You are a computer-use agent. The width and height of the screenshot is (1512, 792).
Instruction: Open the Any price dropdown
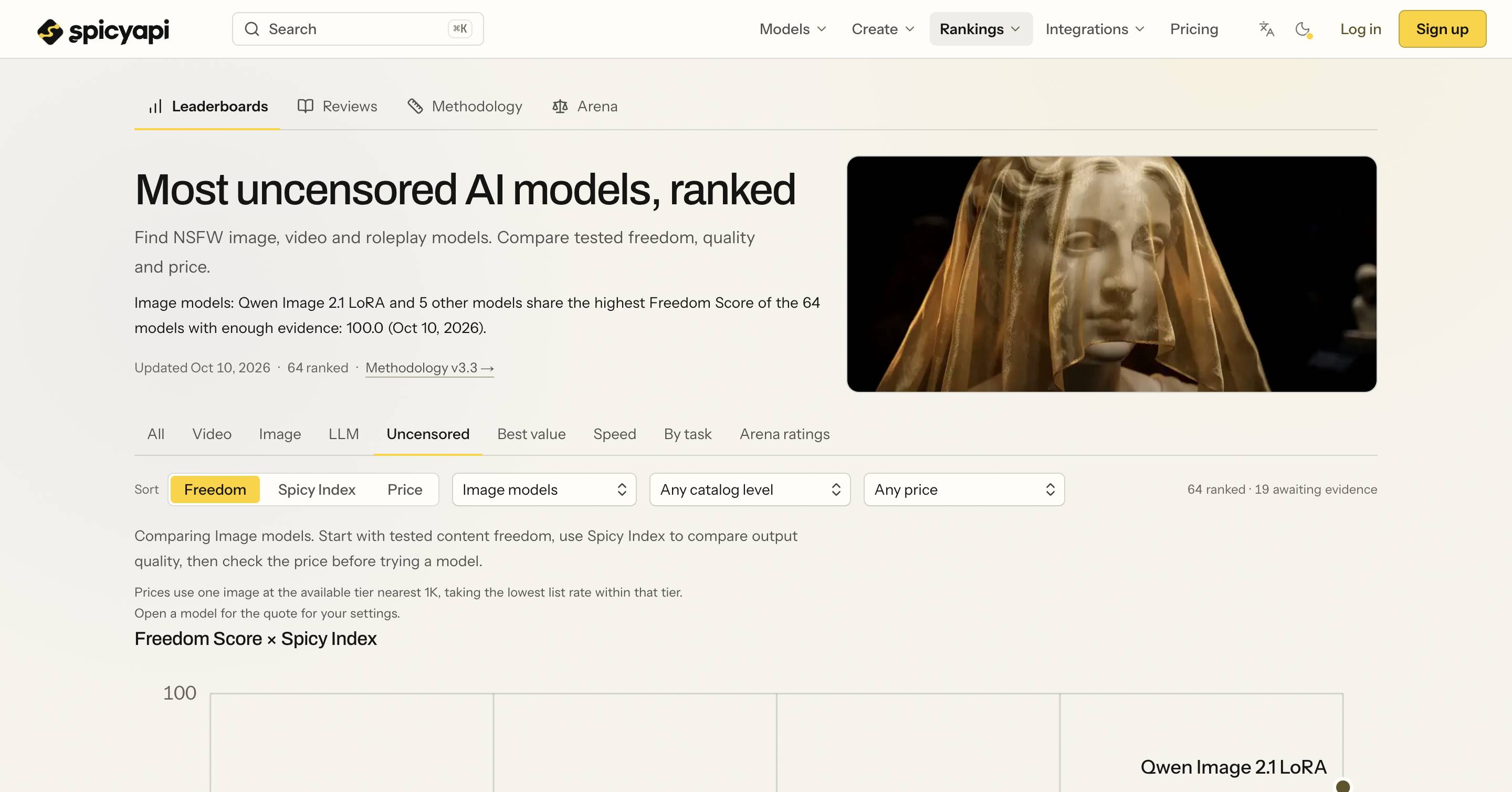964,489
